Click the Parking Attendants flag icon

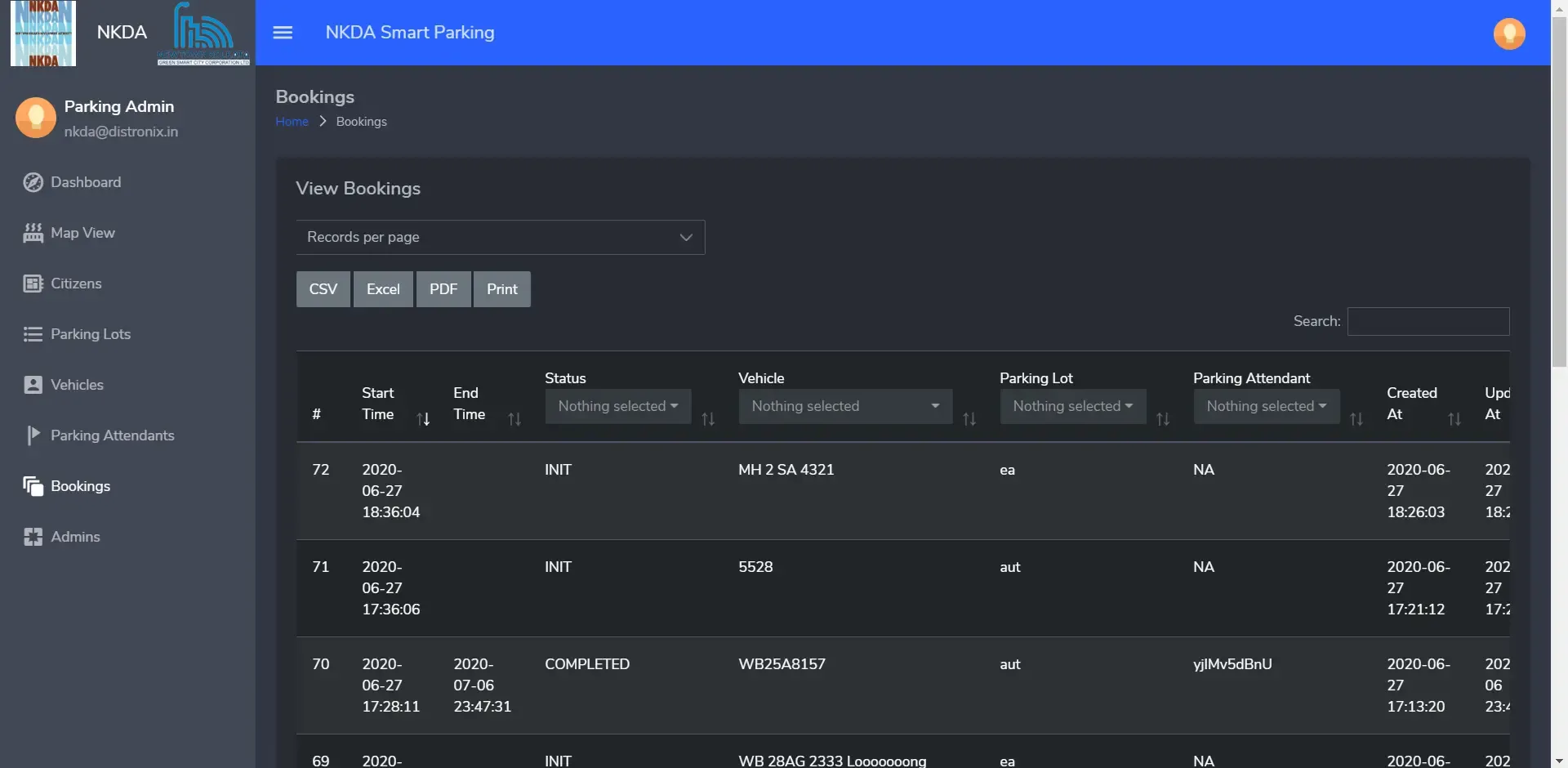click(x=33, y=435)
